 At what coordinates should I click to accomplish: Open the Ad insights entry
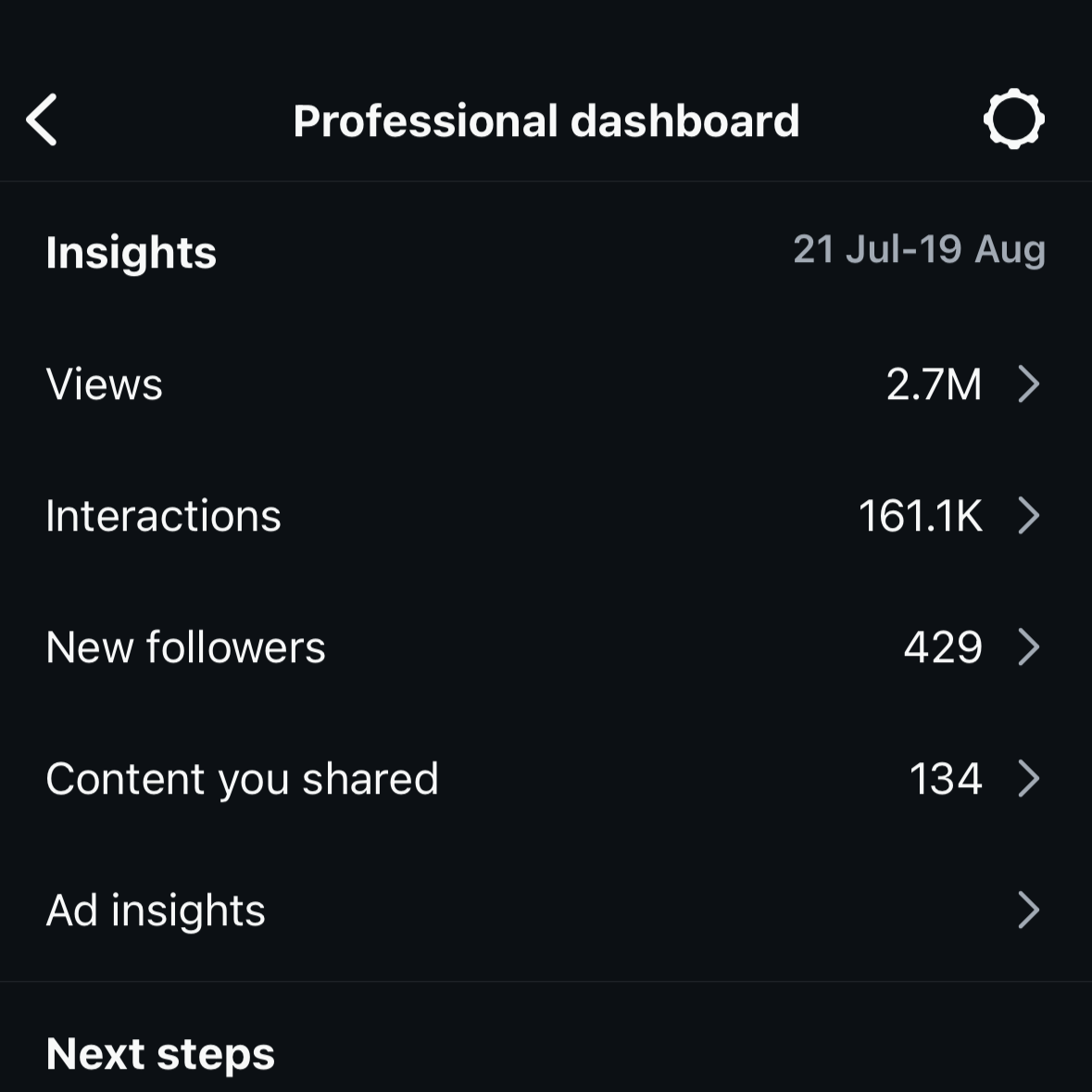(546, 910)
